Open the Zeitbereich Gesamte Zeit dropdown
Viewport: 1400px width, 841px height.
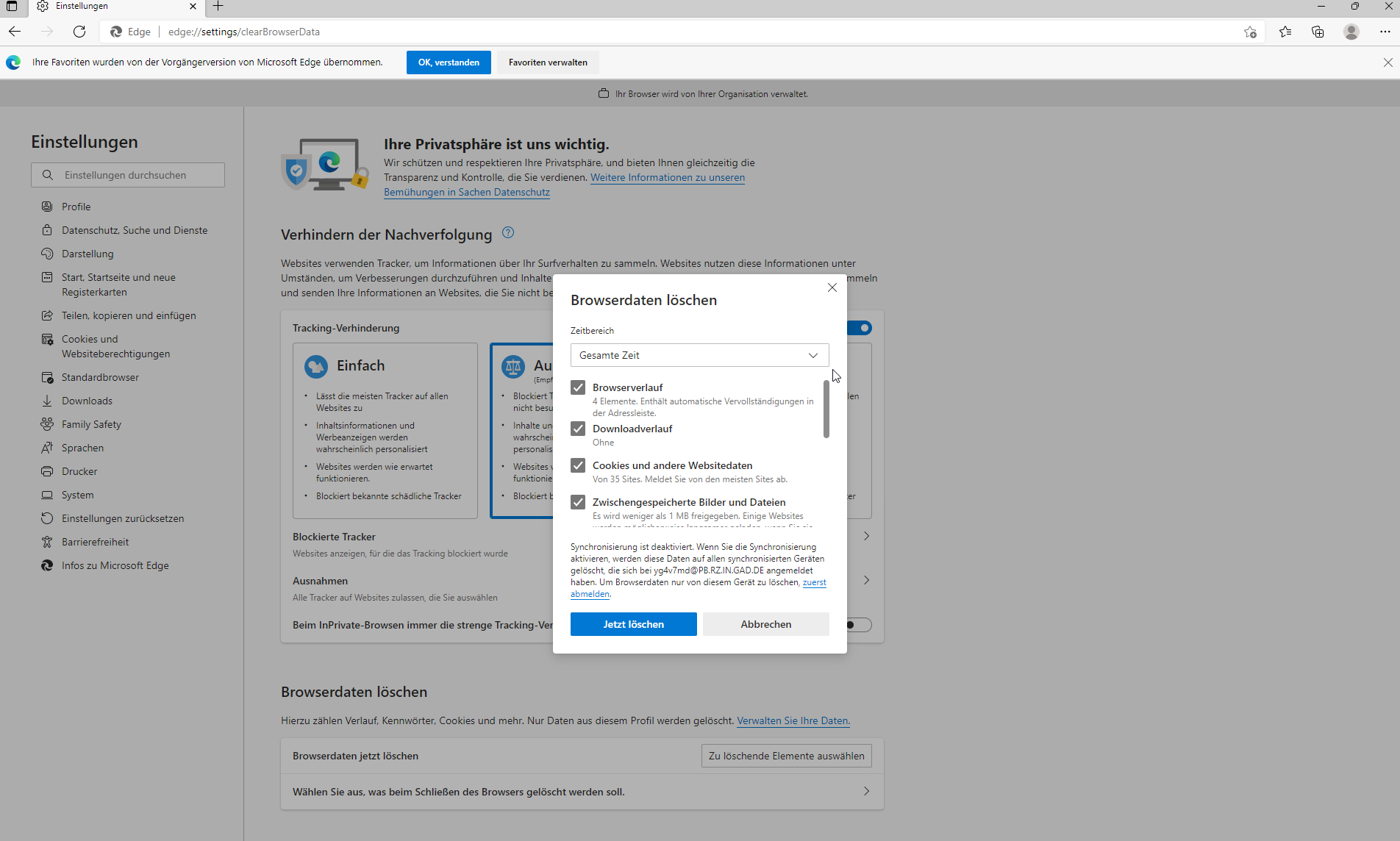(x=699, y=355)
